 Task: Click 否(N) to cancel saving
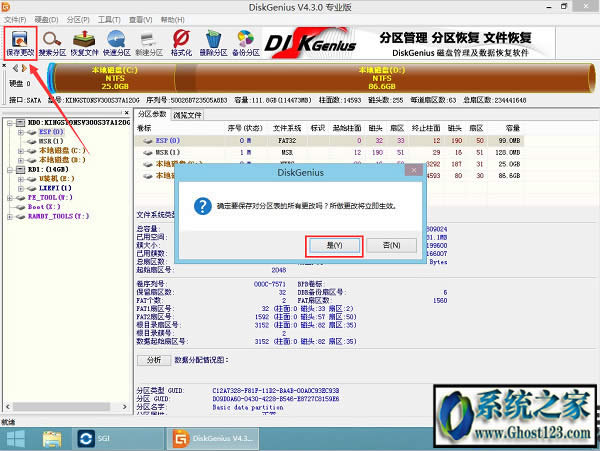tap(385, 245)
